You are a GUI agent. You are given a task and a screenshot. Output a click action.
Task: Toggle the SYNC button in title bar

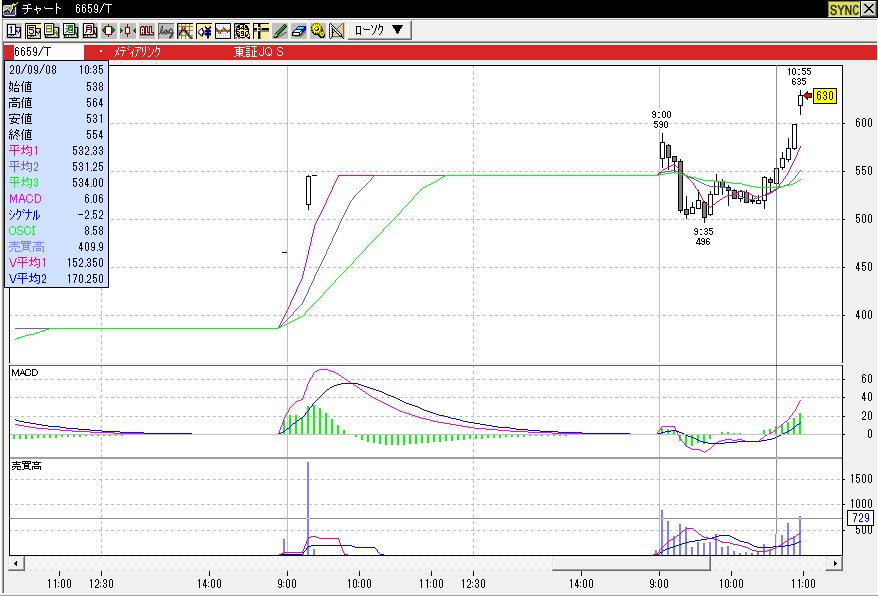pos(843,9)
